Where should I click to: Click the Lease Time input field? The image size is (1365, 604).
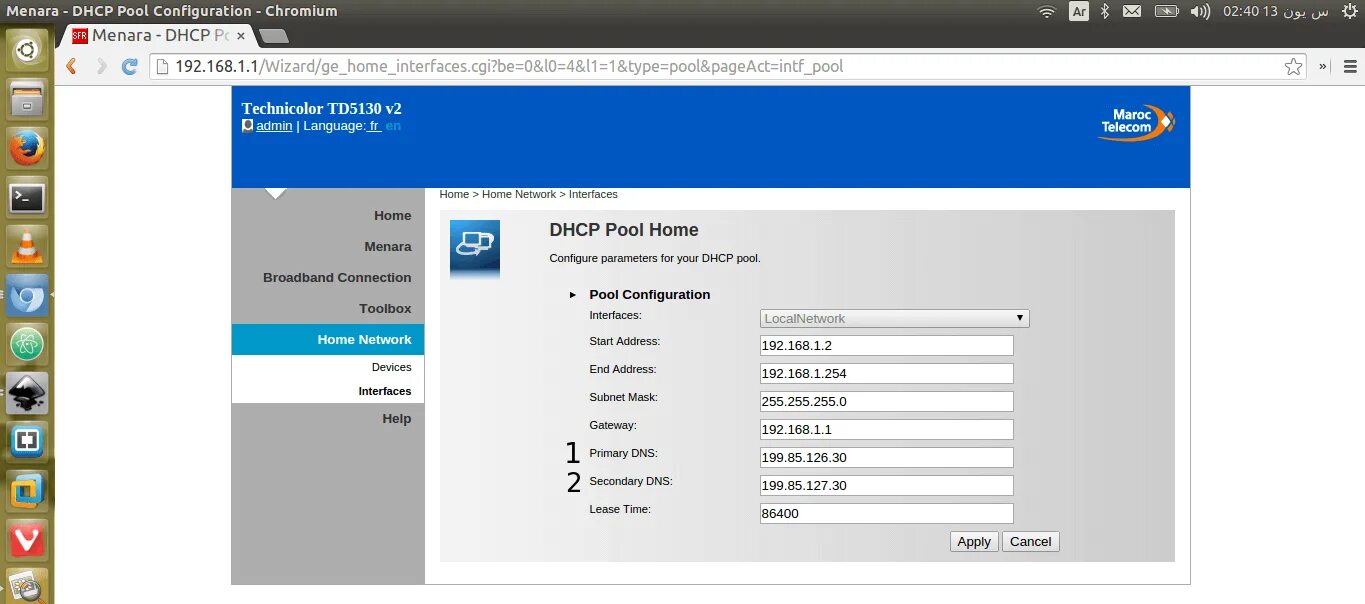pyautogui.click(x=887, y=514)
